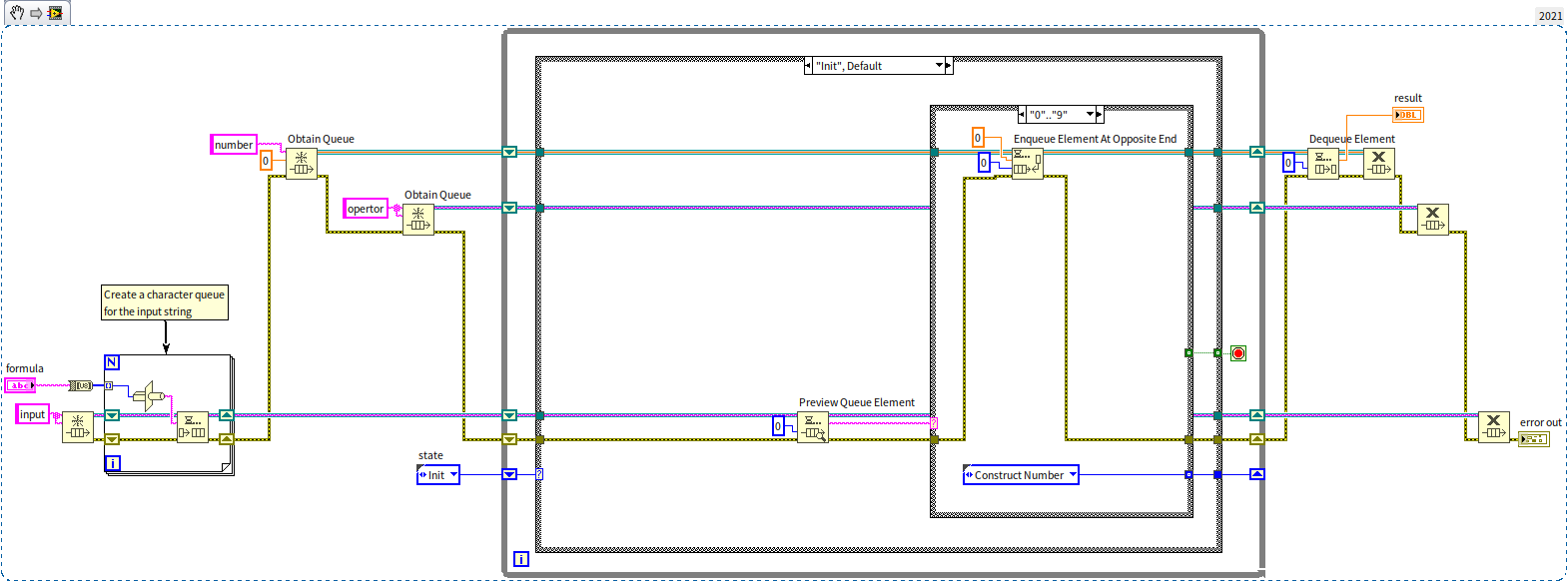Click the orange 0 constant above Enqueue Opposite End
The height and width of the screenshot is (582, 1568).
[978, 138]
